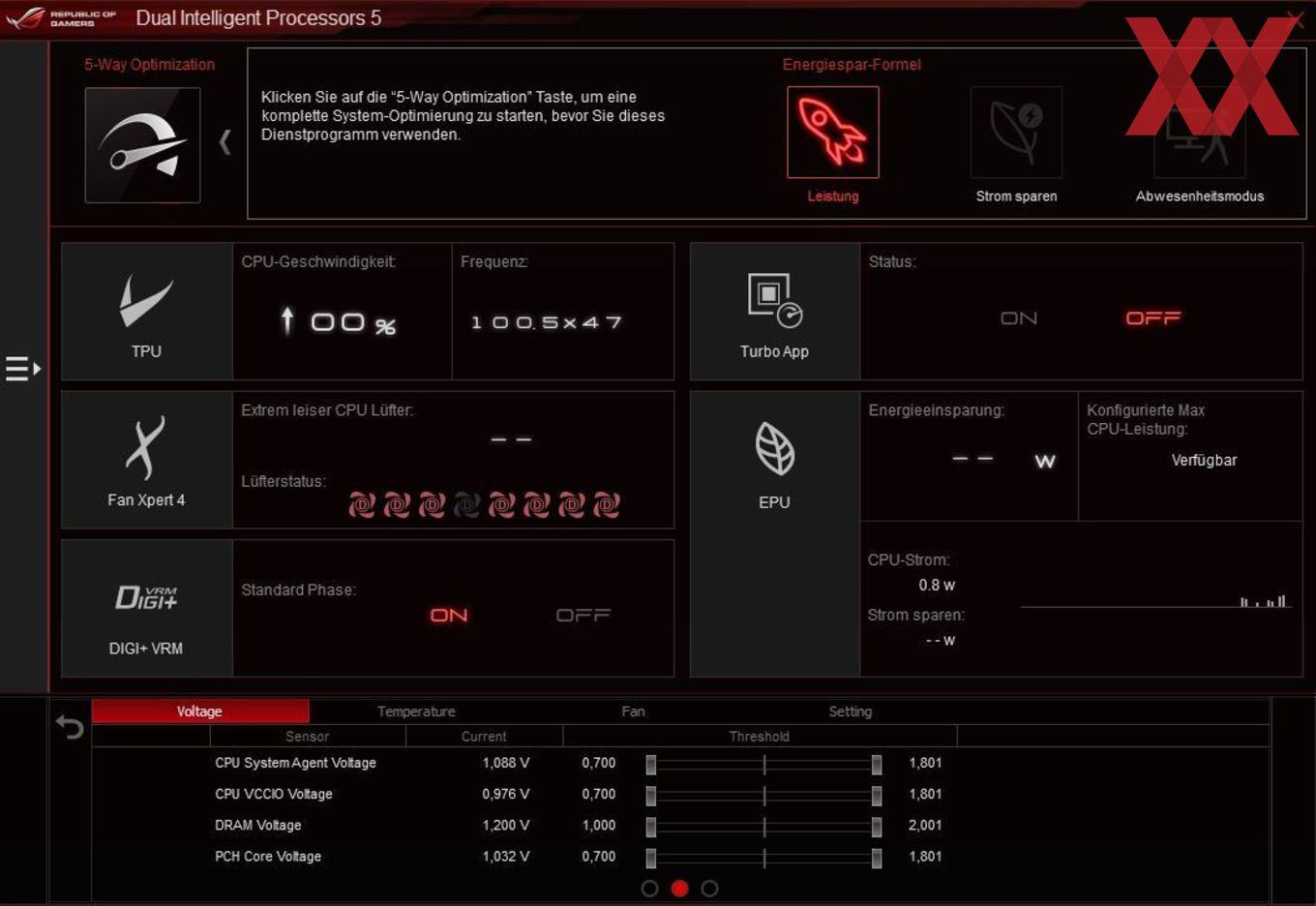This screenshot has height=906, width=1316.
Task: Open the Turbo App panel
Action: [x=774, y=311]
